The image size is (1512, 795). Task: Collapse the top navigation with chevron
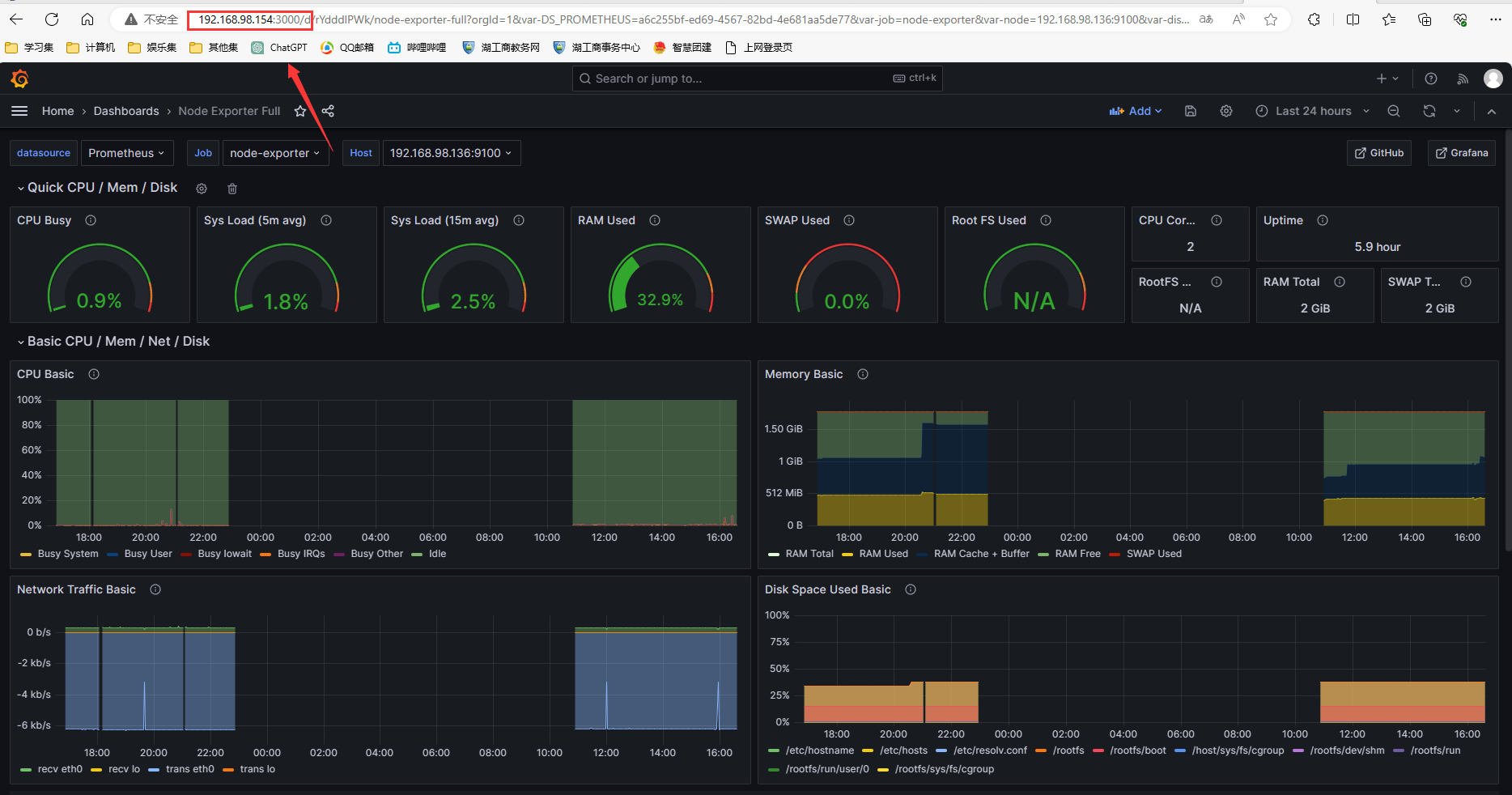point(1491,111)
